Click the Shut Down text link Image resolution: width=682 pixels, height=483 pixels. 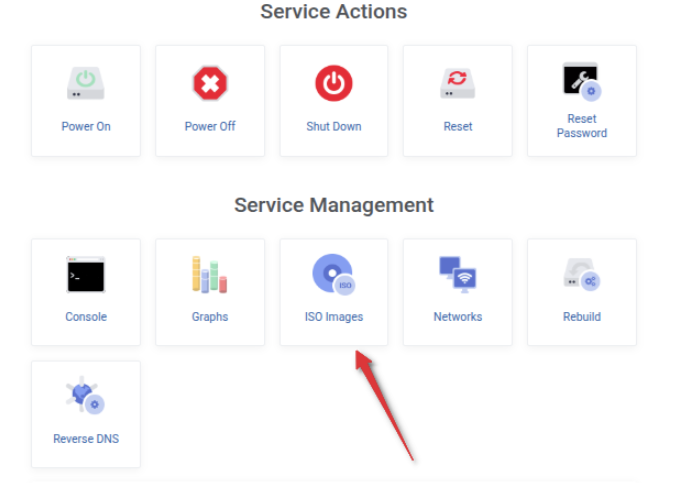tap(334, 127)
